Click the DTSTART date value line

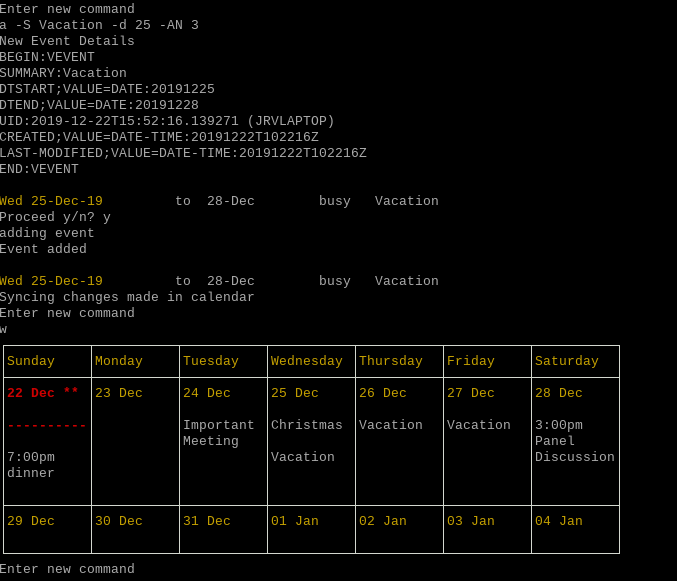click(107, 89)
